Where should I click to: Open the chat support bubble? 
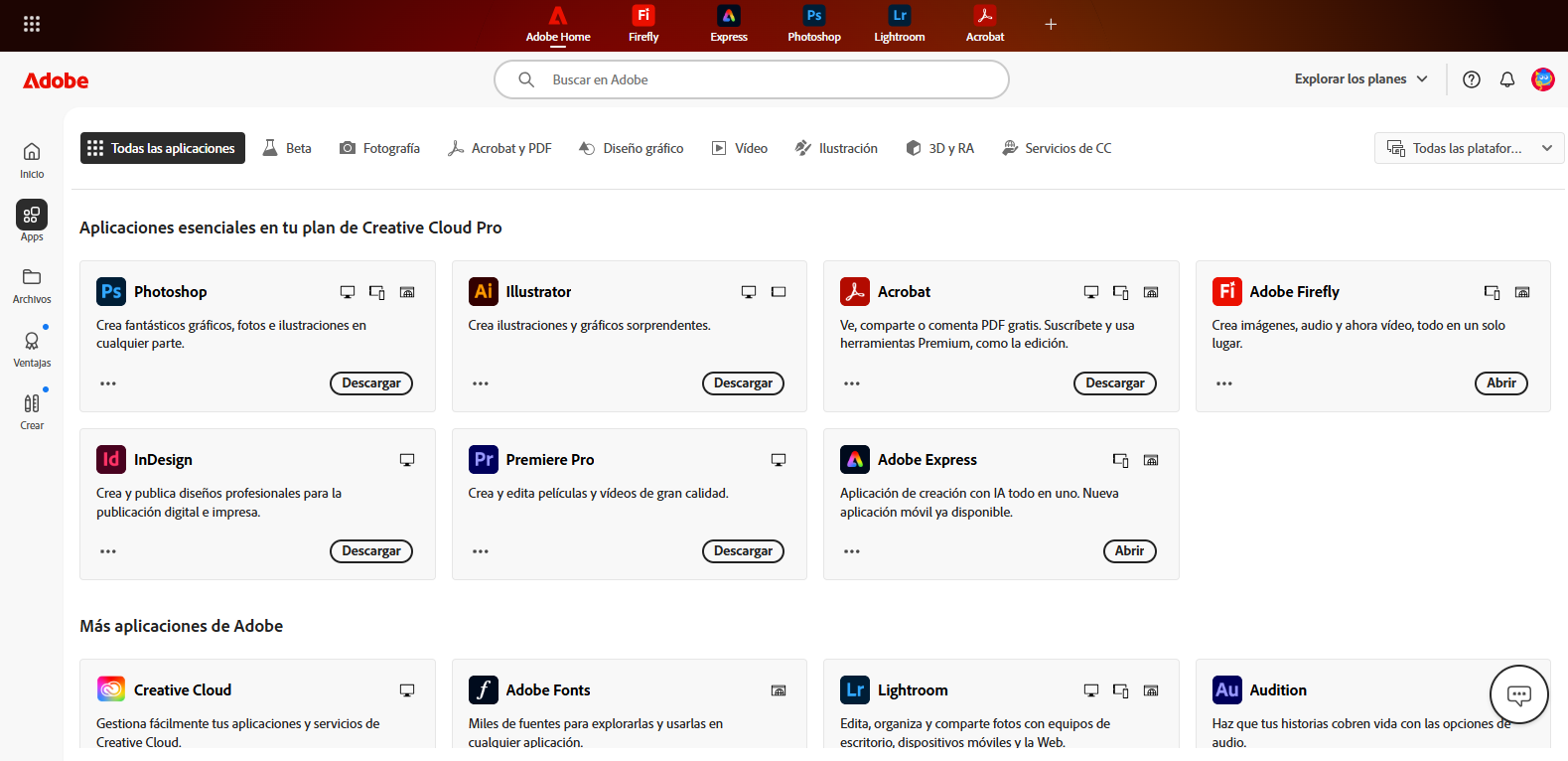click(1518, 694)
